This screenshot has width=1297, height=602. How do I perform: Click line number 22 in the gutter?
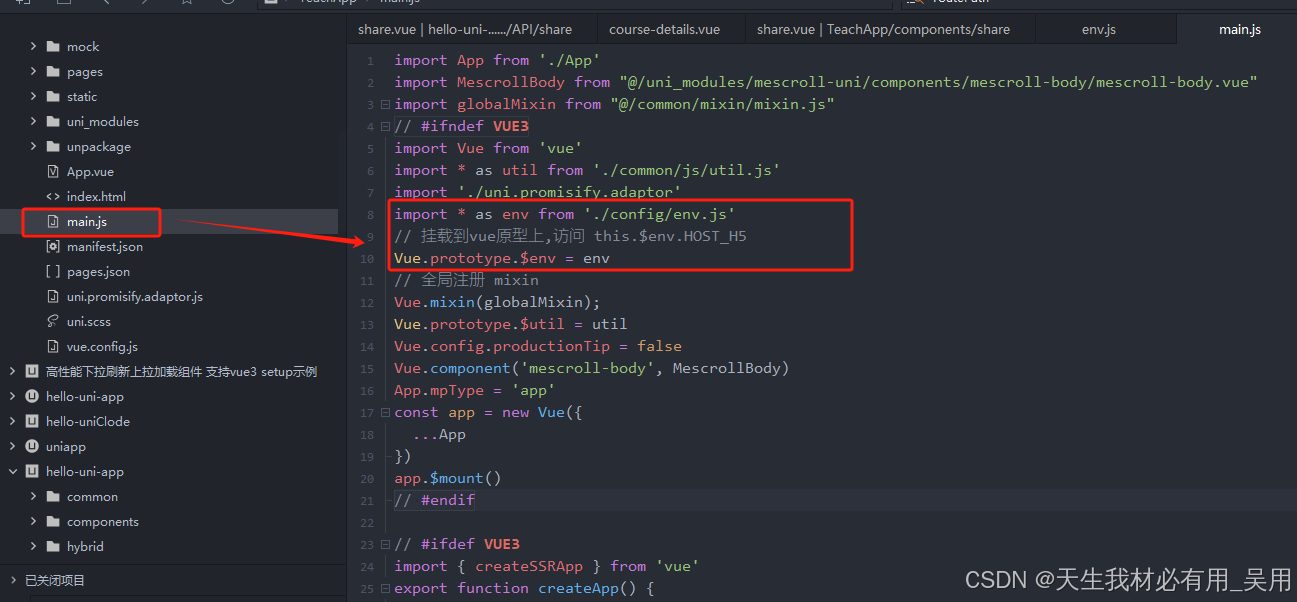coord(369,523)
